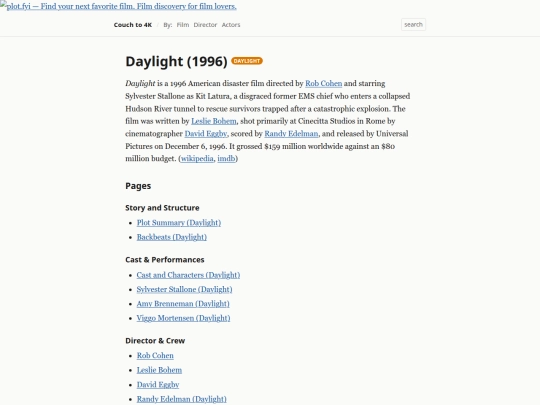The height and width of the screenshot is (405, 540).
Task: Open the plot.fyi logo link
Action: pyautogui.click(x=118, y=6)
